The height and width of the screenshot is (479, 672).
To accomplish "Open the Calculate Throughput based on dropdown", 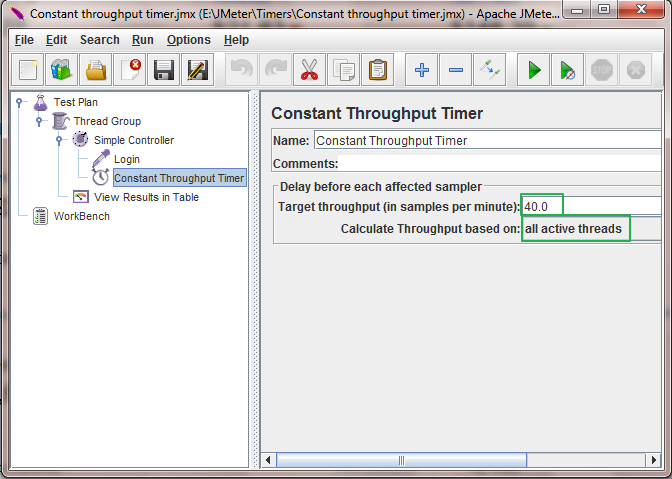I will (x=591, y=228).
